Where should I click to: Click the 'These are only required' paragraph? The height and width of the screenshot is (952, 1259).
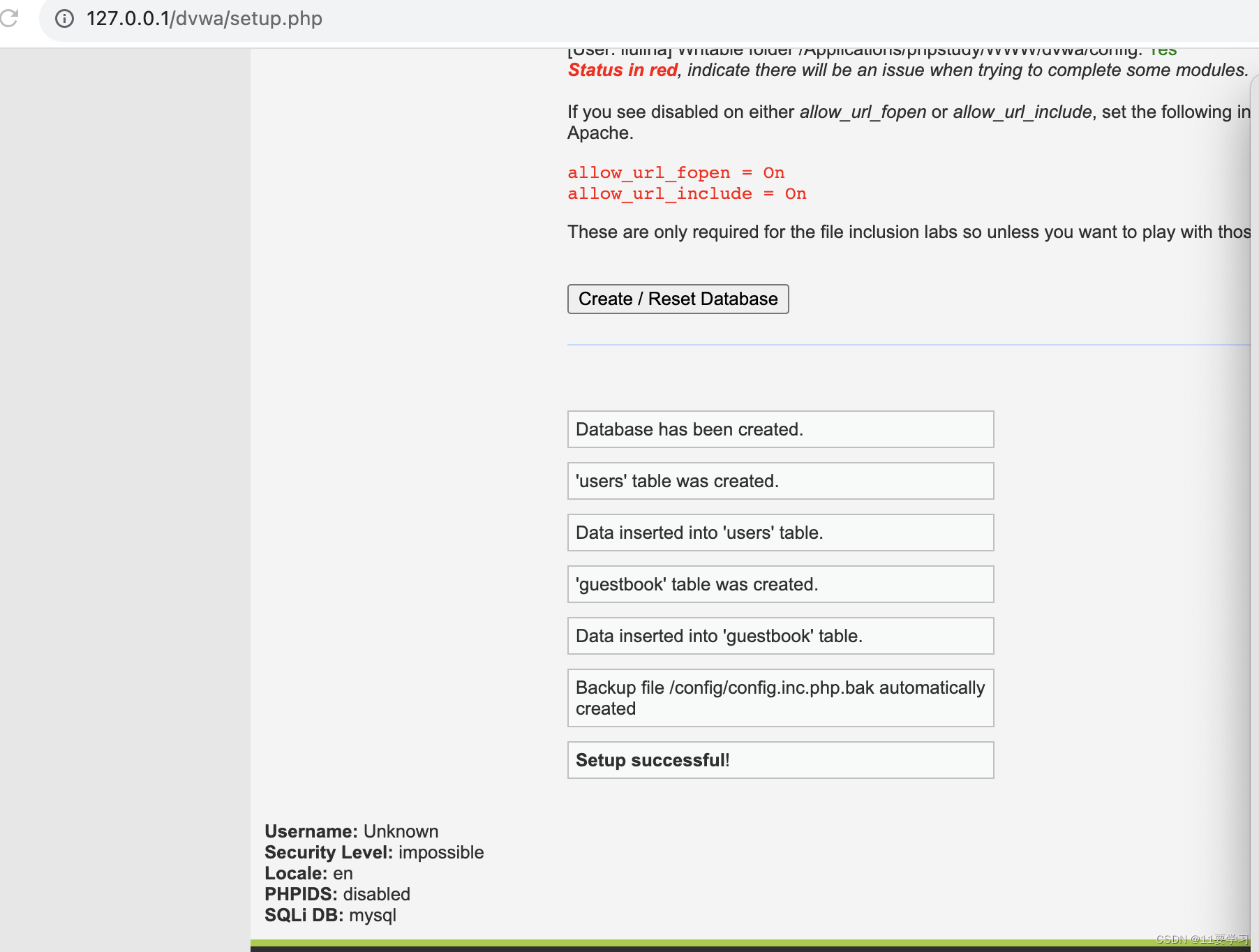[x=909, y=232]
